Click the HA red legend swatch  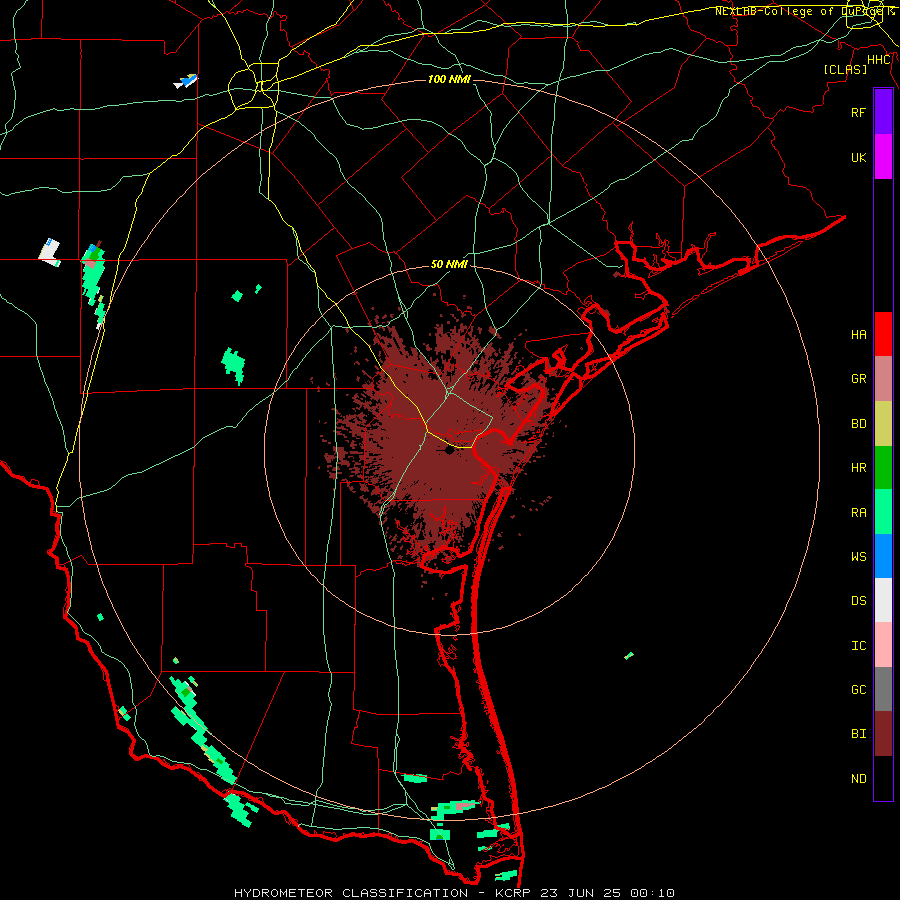(883, 334)
